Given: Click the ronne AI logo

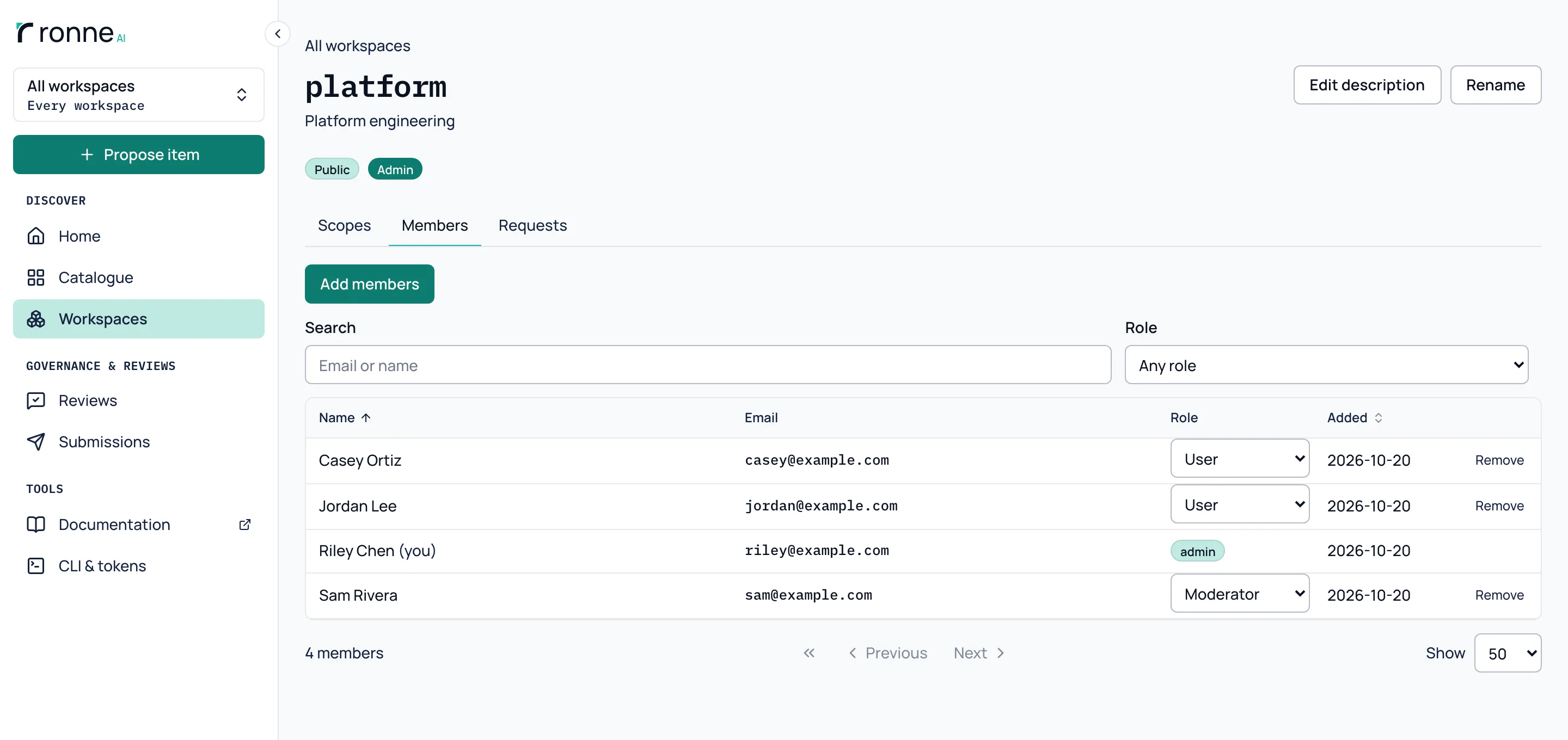Looking at the screenshot, I should (71, 33).
